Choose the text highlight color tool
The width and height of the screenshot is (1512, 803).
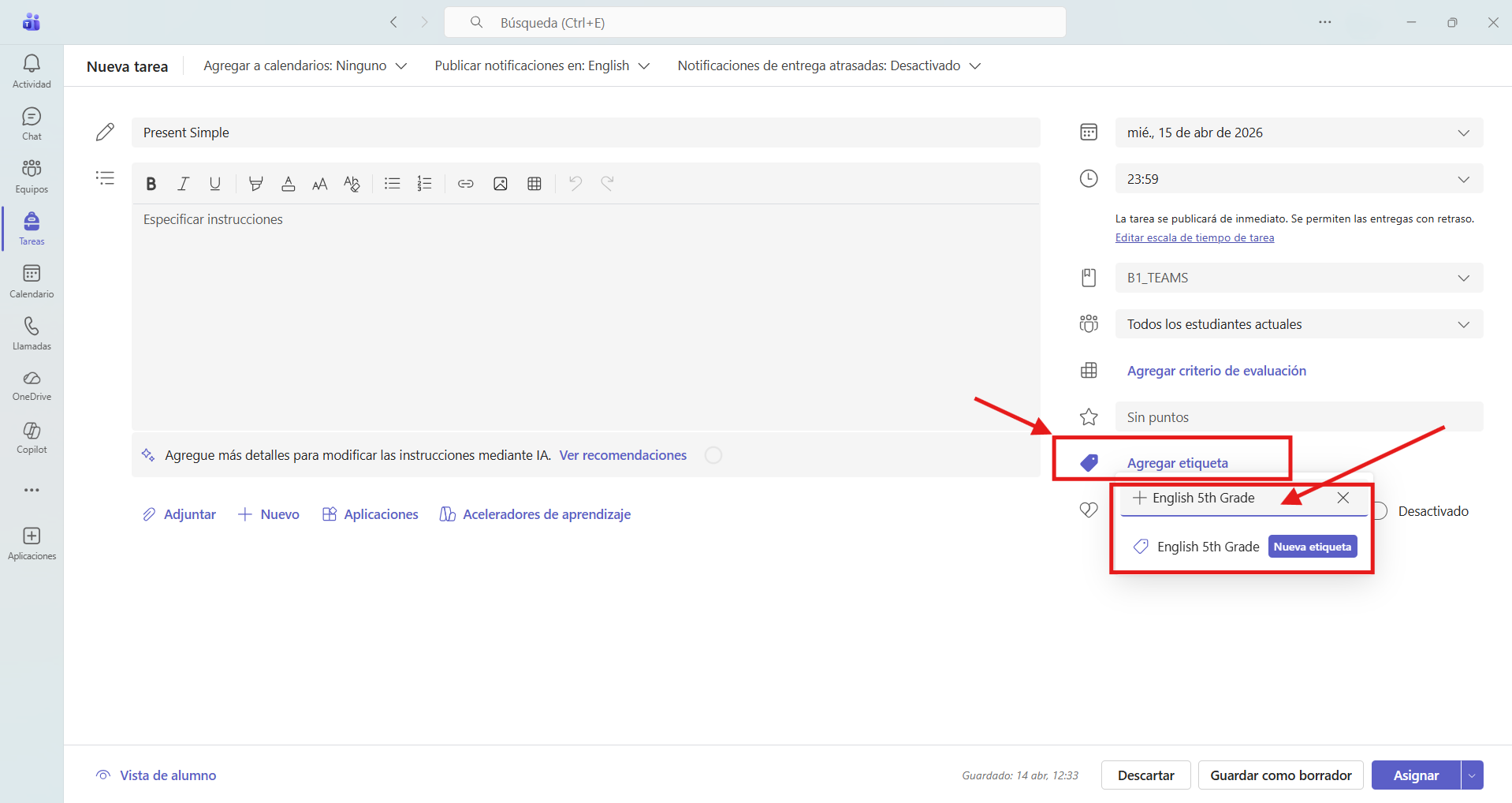click(255, 184)
